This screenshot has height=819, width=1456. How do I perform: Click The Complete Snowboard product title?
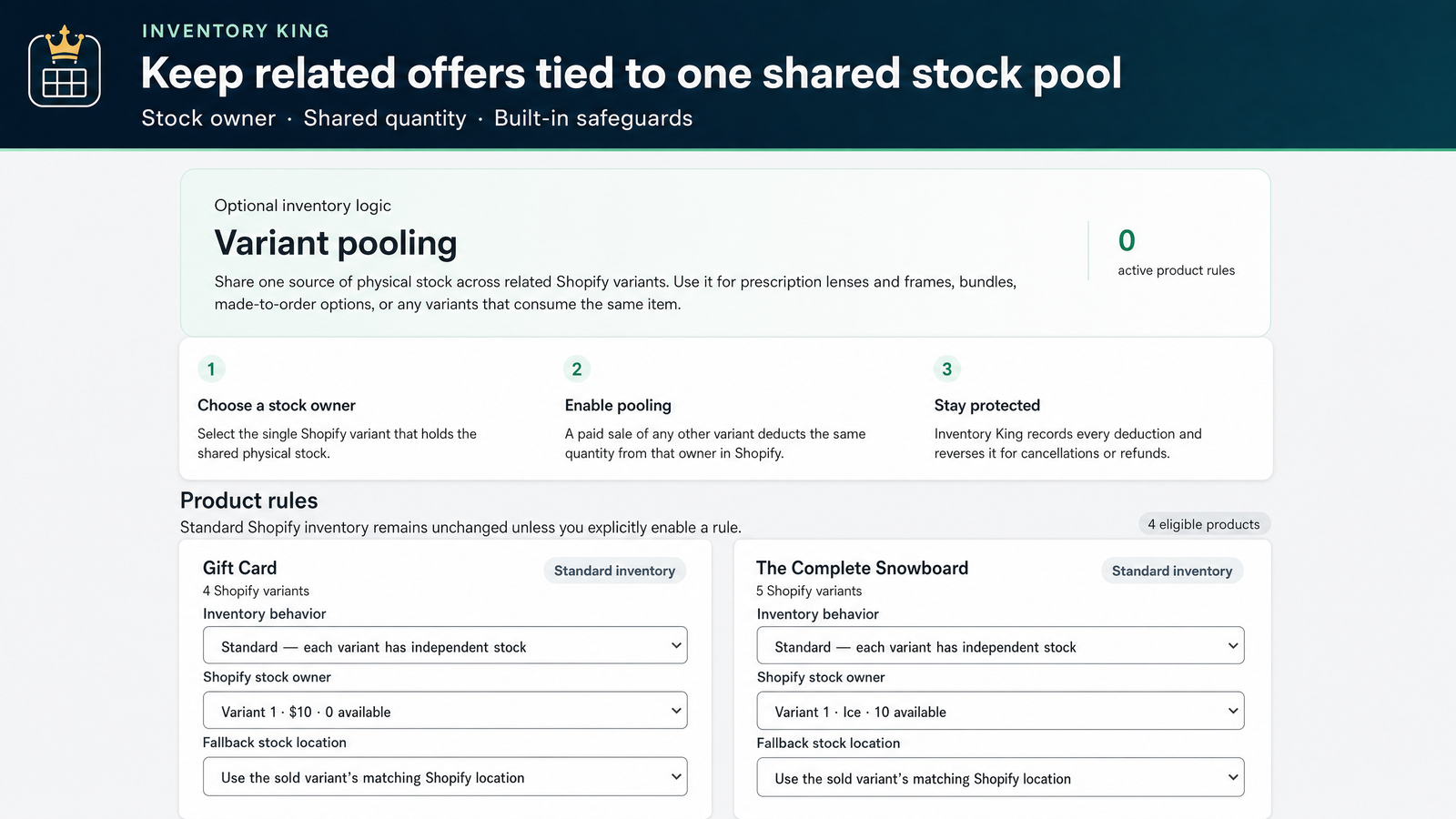point(862,568)
